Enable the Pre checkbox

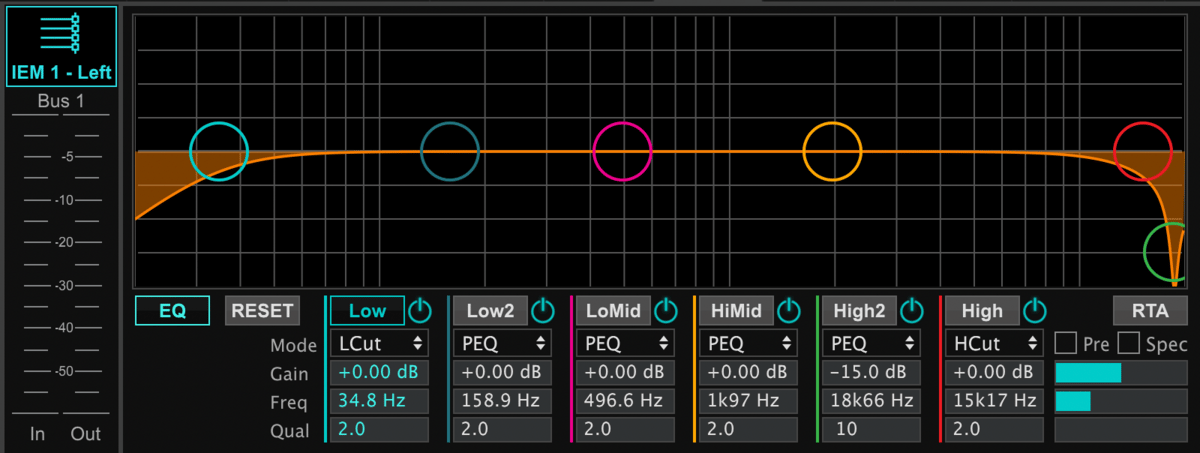[1066, 344]
